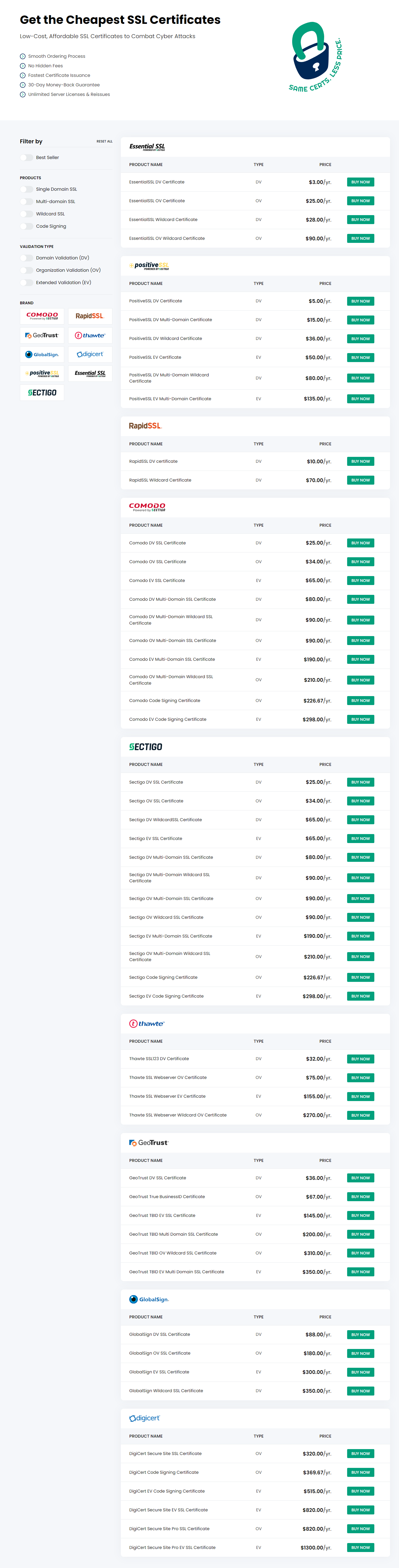
Task: Click the GlobalSign table header logo
Action: [149, 1300]
